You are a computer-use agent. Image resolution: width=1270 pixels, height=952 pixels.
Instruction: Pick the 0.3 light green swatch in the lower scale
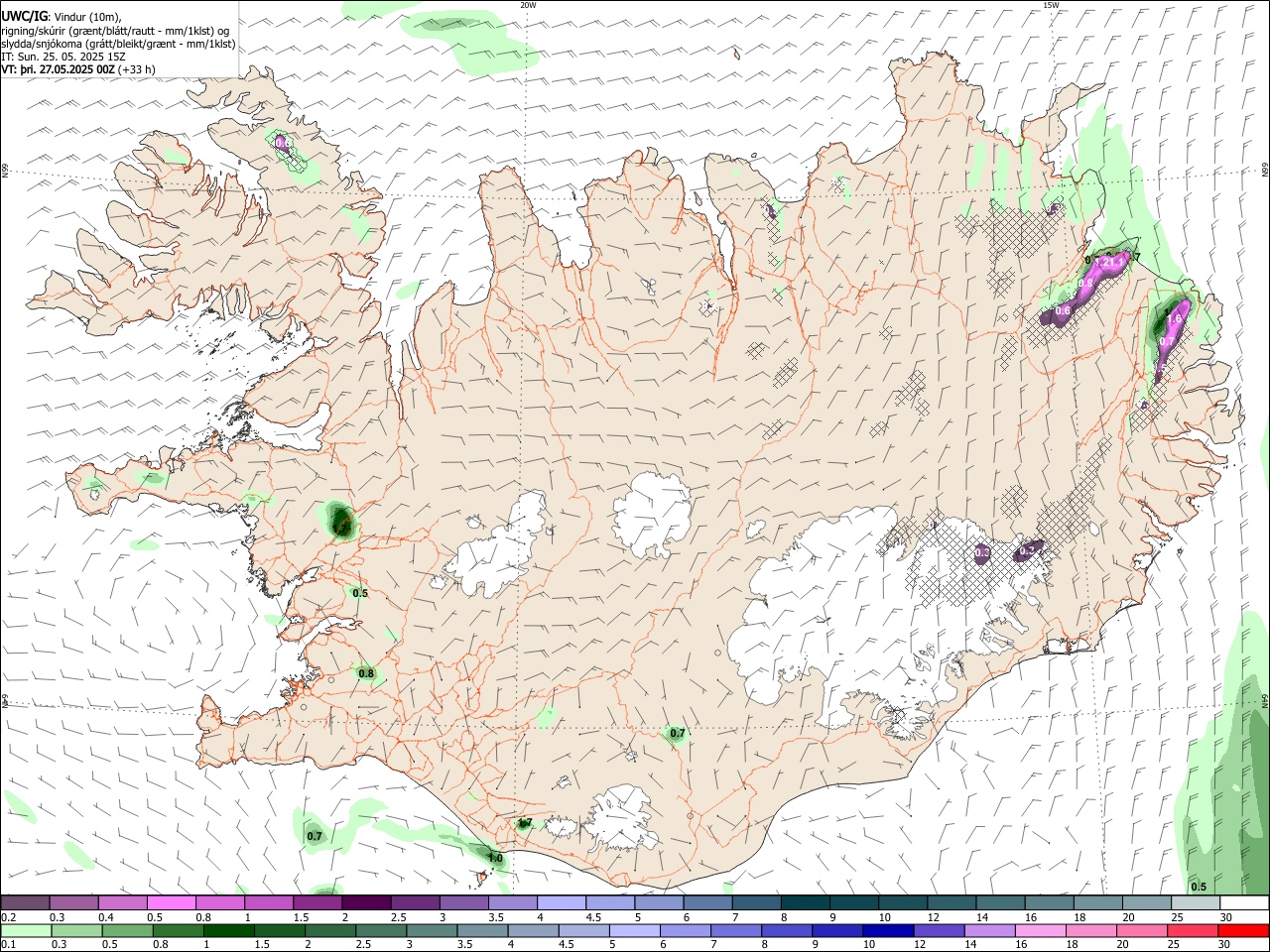76,930
